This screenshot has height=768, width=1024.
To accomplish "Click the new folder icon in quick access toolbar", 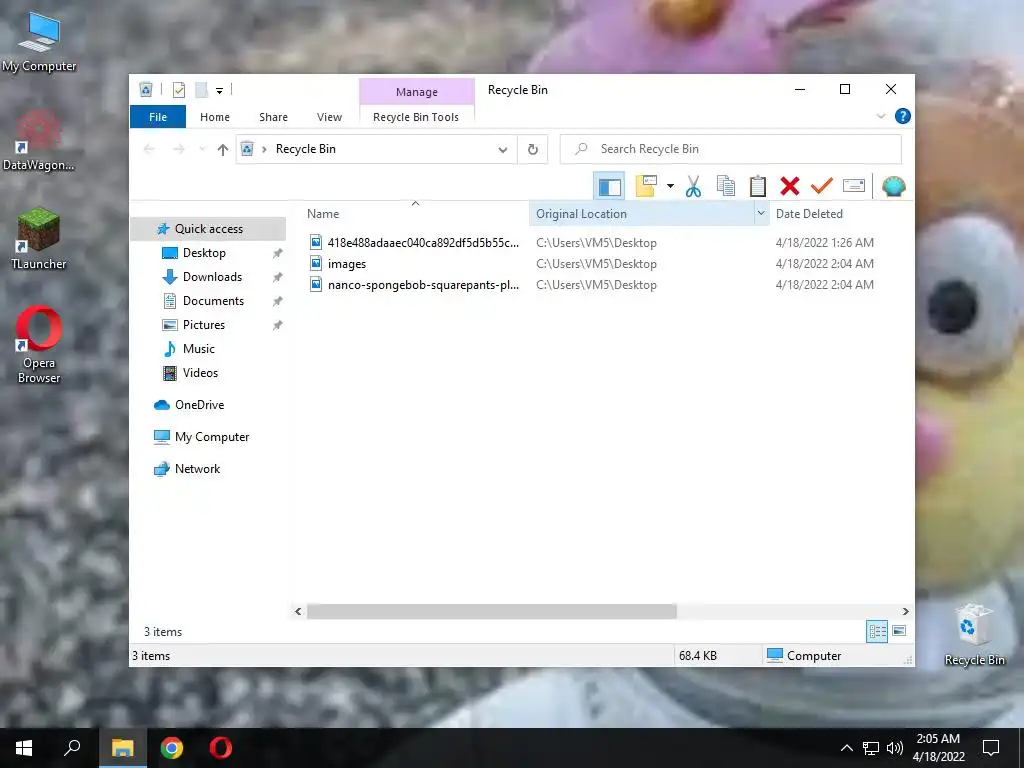I will click(x=201, y=90).
